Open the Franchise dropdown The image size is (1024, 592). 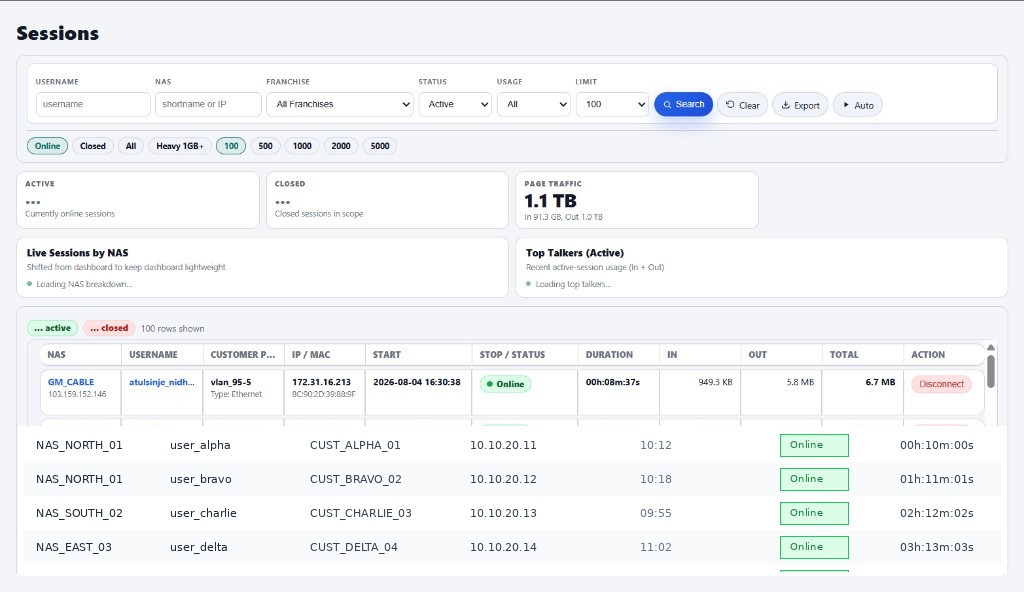[340, 104]
